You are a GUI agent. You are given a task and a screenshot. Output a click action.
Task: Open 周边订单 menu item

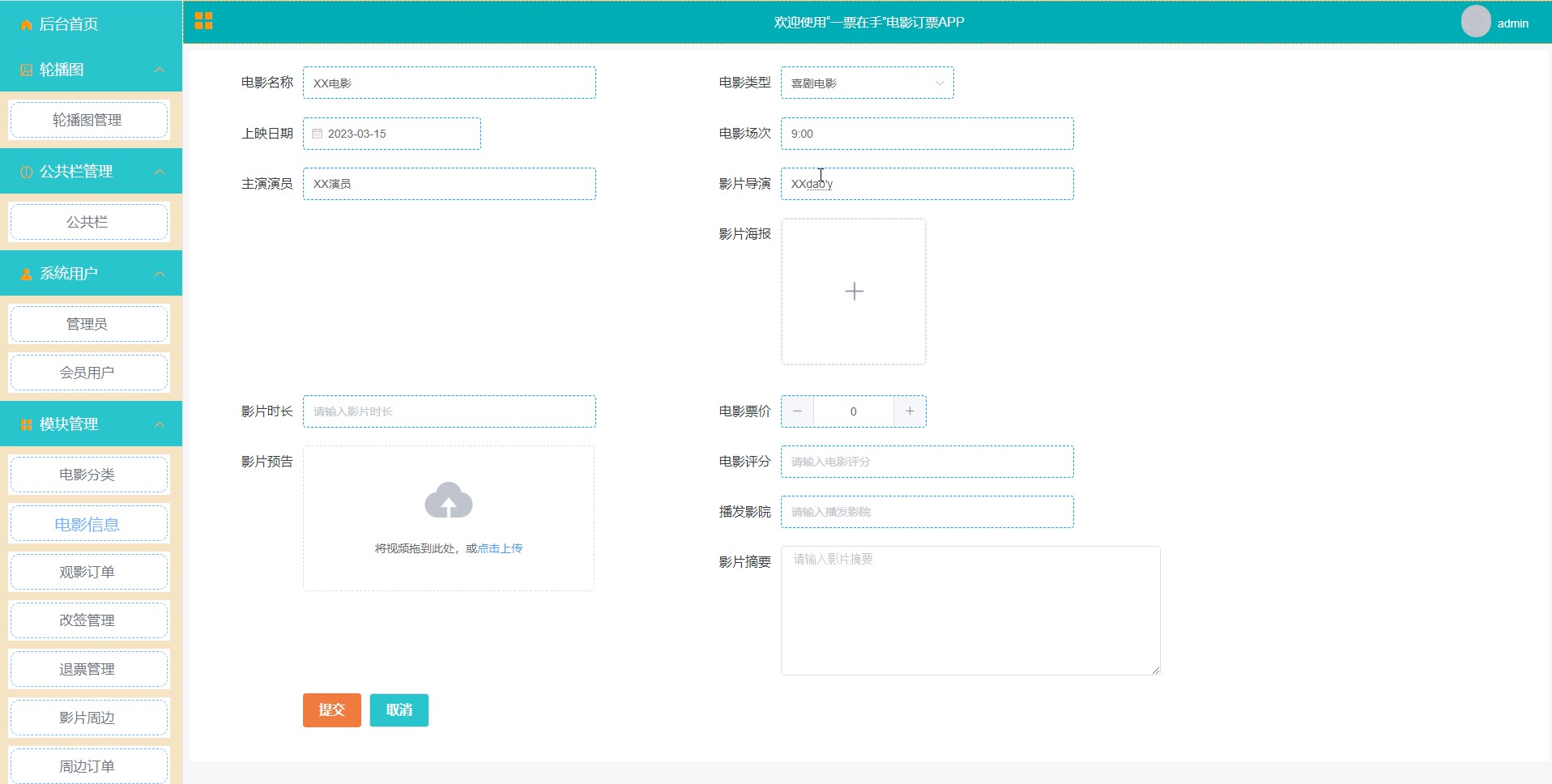(x=88, y=765)
